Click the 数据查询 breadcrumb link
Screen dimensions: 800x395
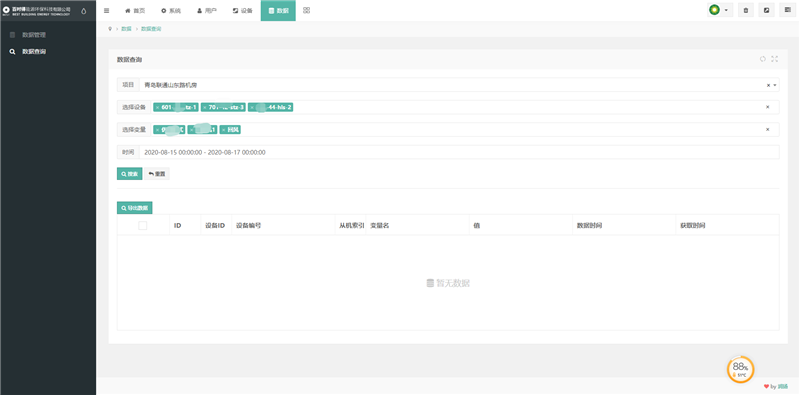pos(152,29)
